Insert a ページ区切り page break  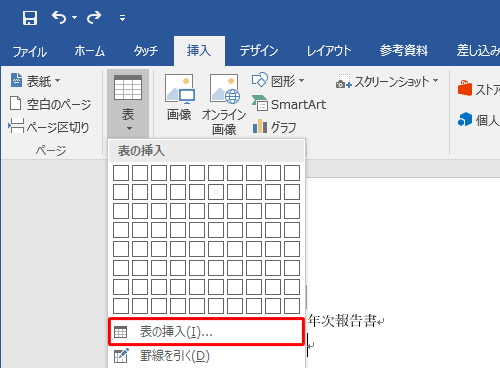click(x=49, y=127)
